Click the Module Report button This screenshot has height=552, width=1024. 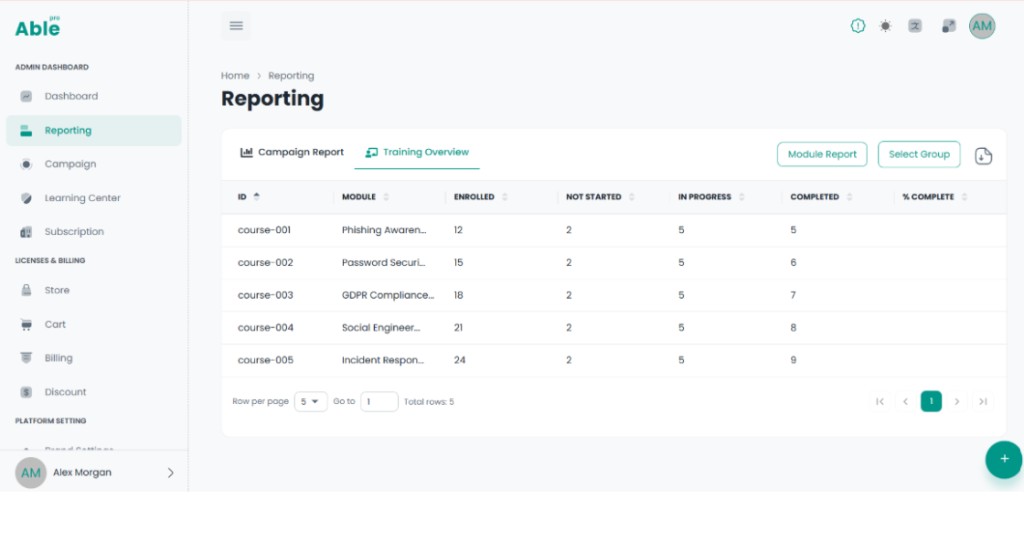(x=822, y=154)
